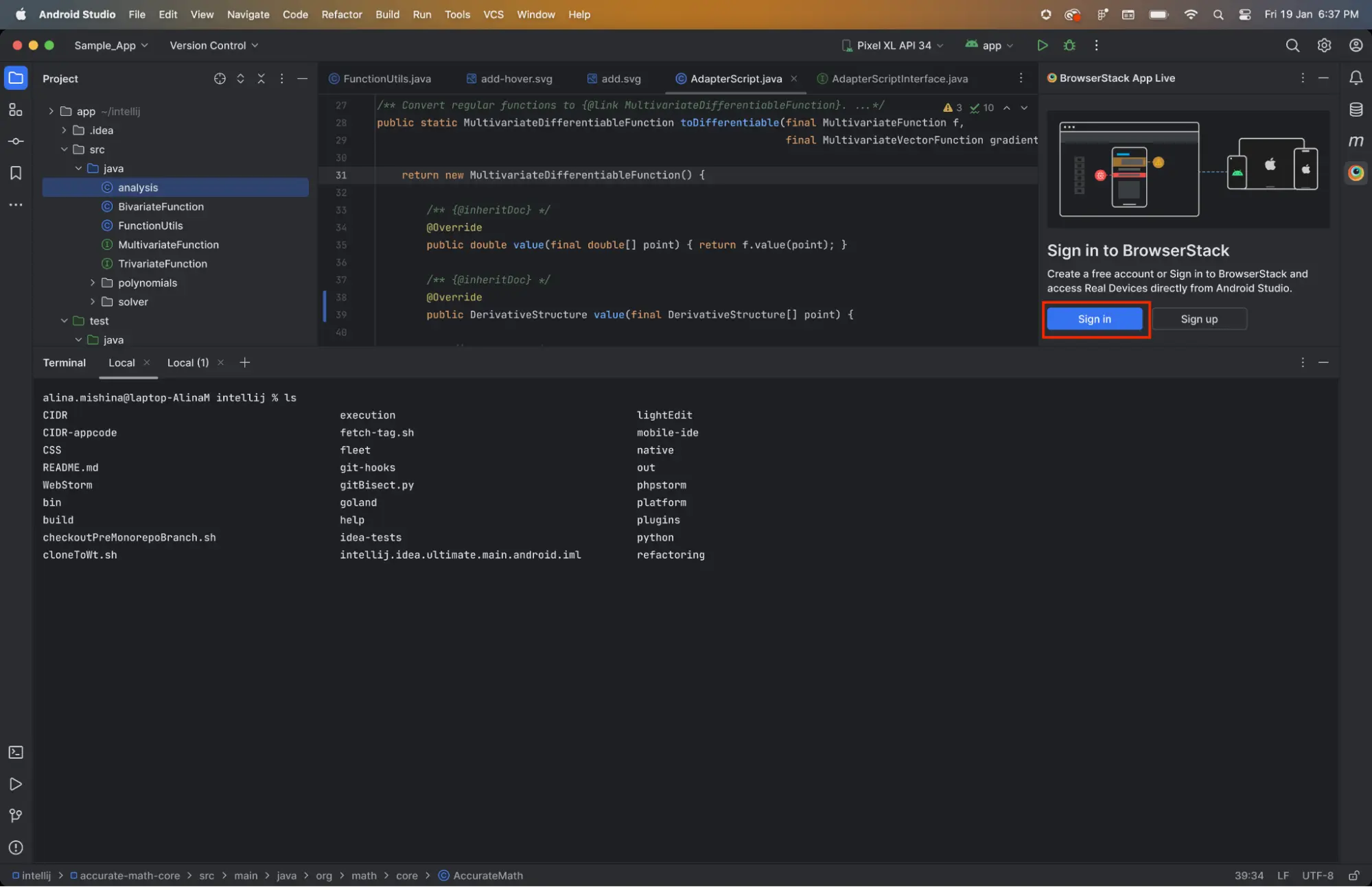
Task: Expand the polynomials folder
Action: 93,283
